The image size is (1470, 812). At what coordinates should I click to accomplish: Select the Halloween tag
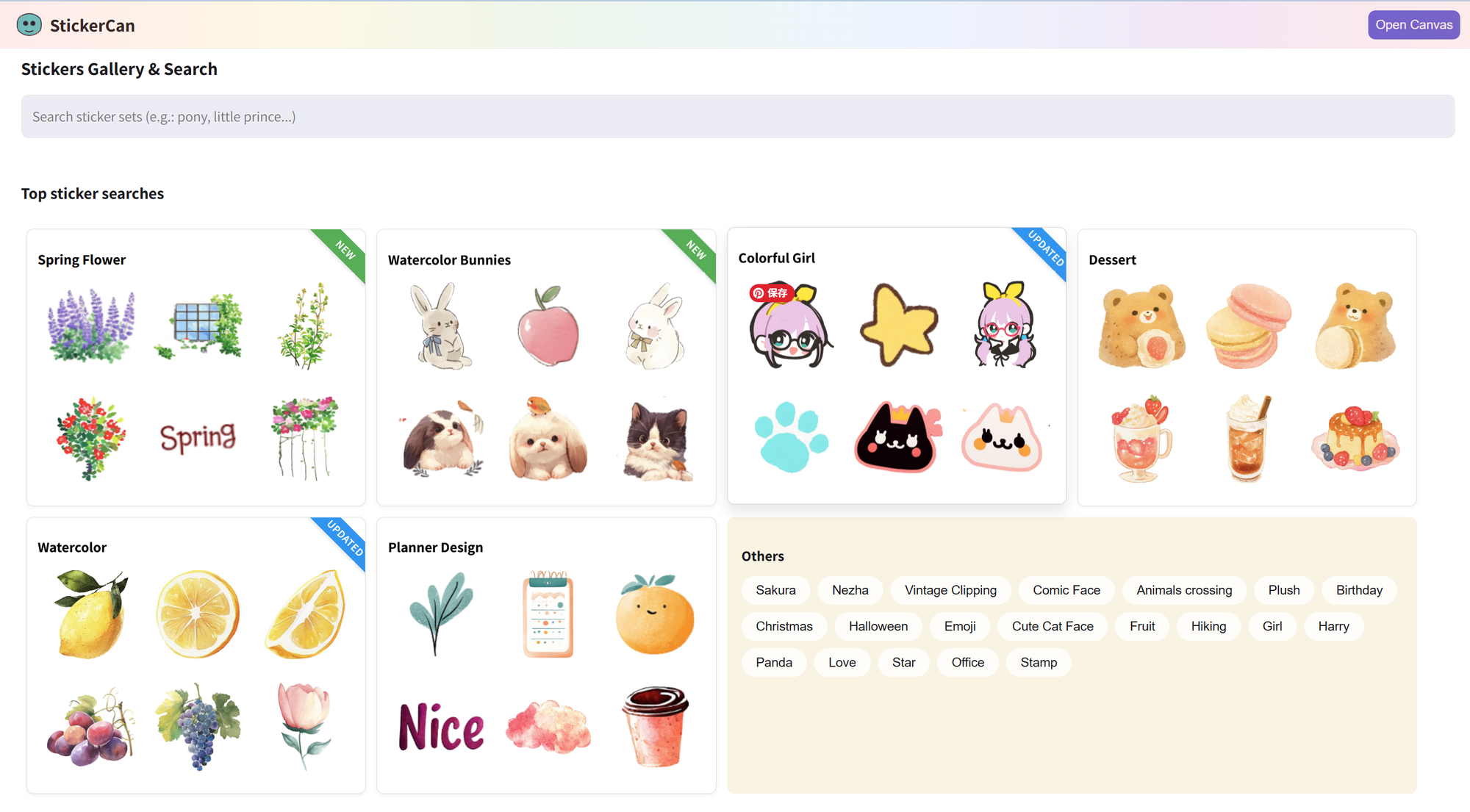coord(878,626)
